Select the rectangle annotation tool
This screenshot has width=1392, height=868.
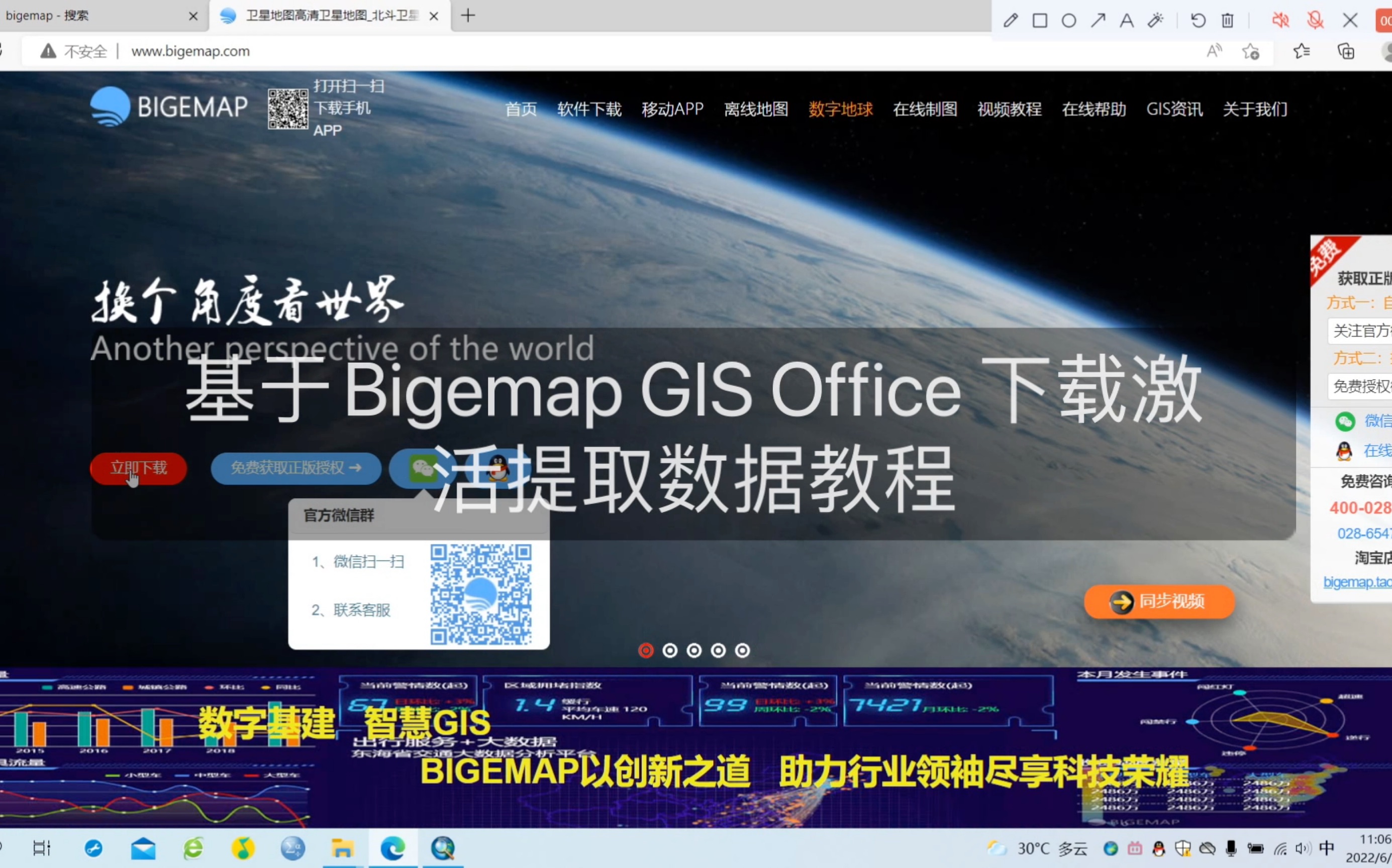coord(1040,21)
